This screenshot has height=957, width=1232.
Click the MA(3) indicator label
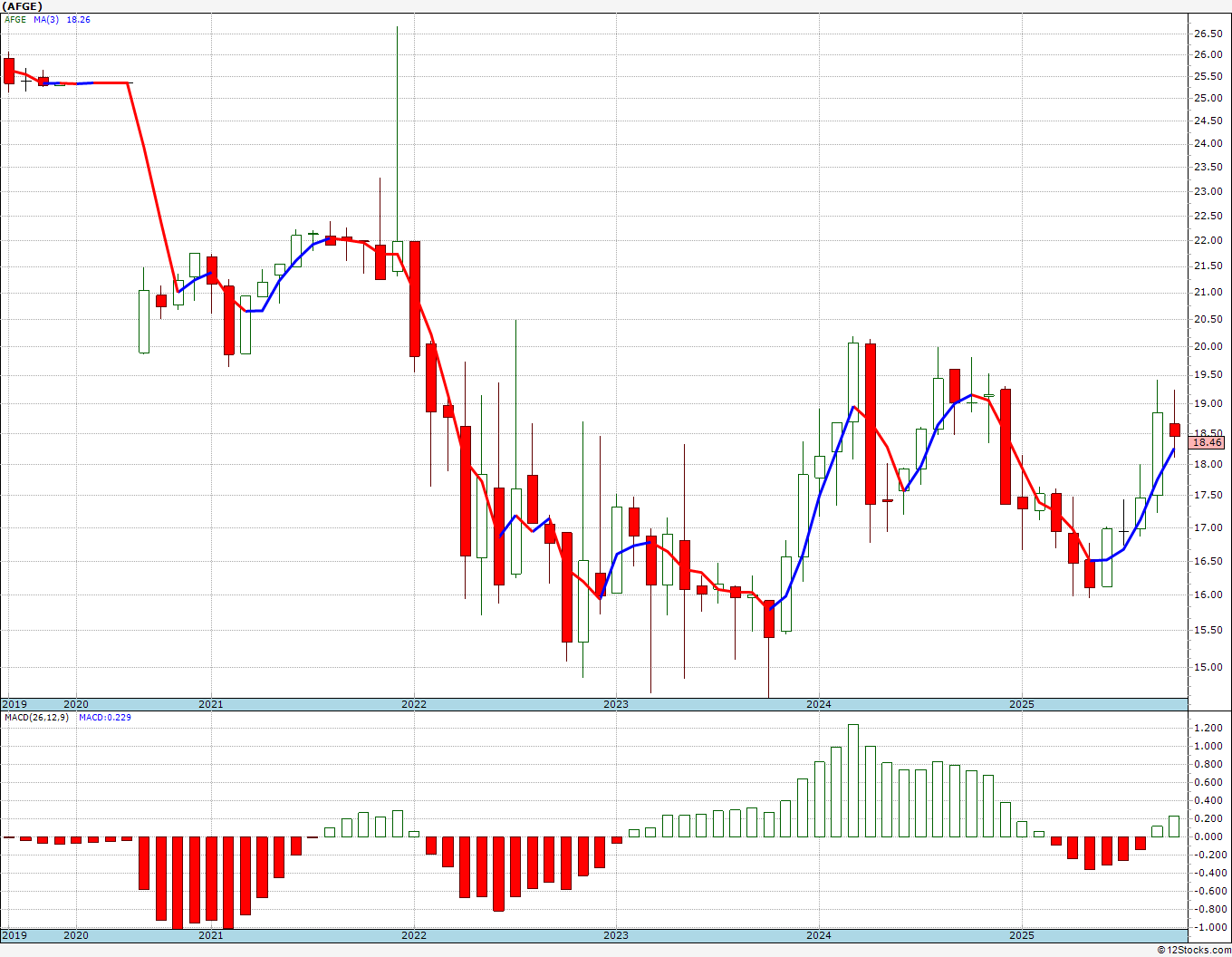(x=46, y=19)
